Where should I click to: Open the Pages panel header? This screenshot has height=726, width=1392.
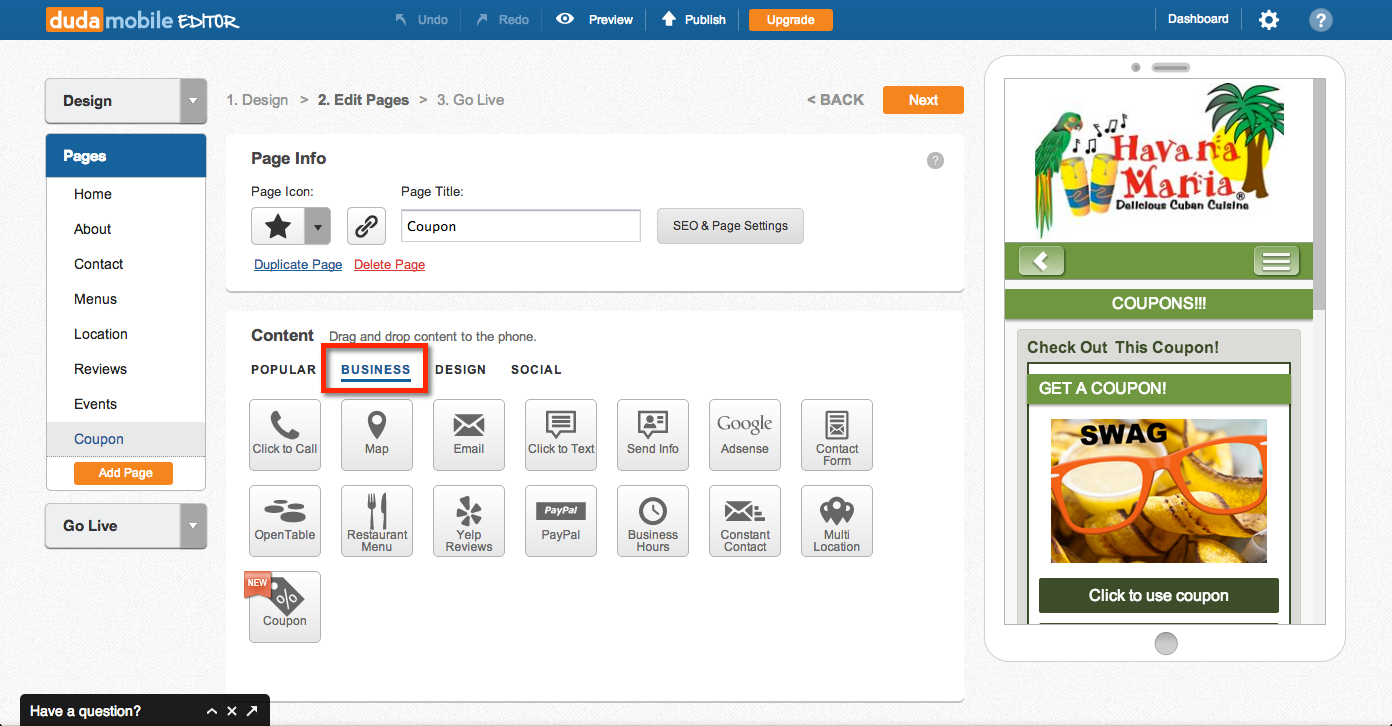pyautogui.click(x=126, y=156)
